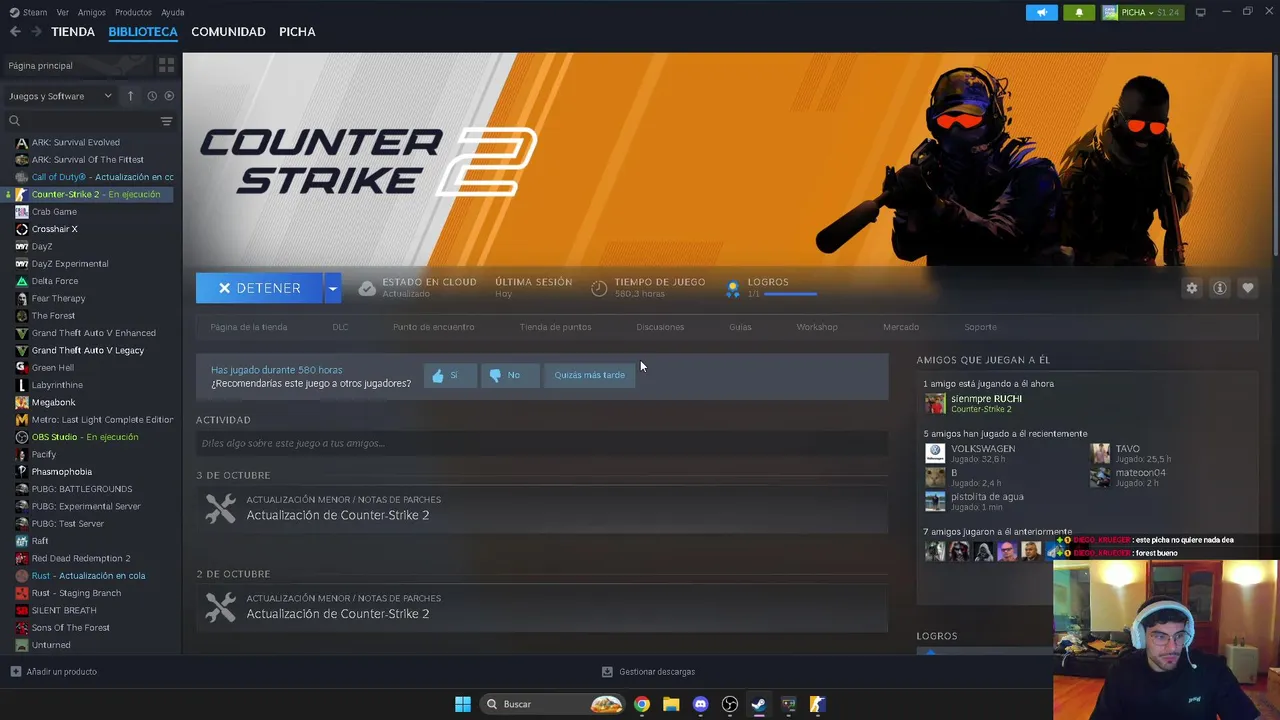Open dropdown arrow next to Detener
Screen dimensions: 1280x720
[332, 288]
